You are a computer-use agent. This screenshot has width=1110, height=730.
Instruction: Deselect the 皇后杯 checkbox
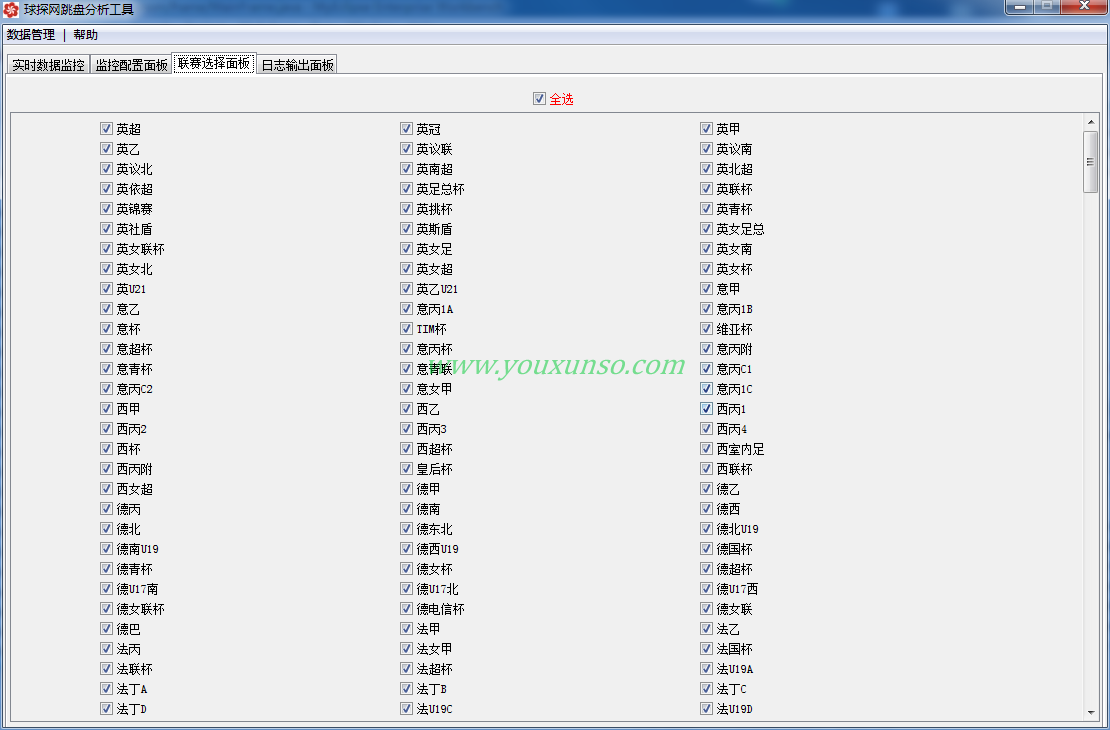(x=407, y=469)
